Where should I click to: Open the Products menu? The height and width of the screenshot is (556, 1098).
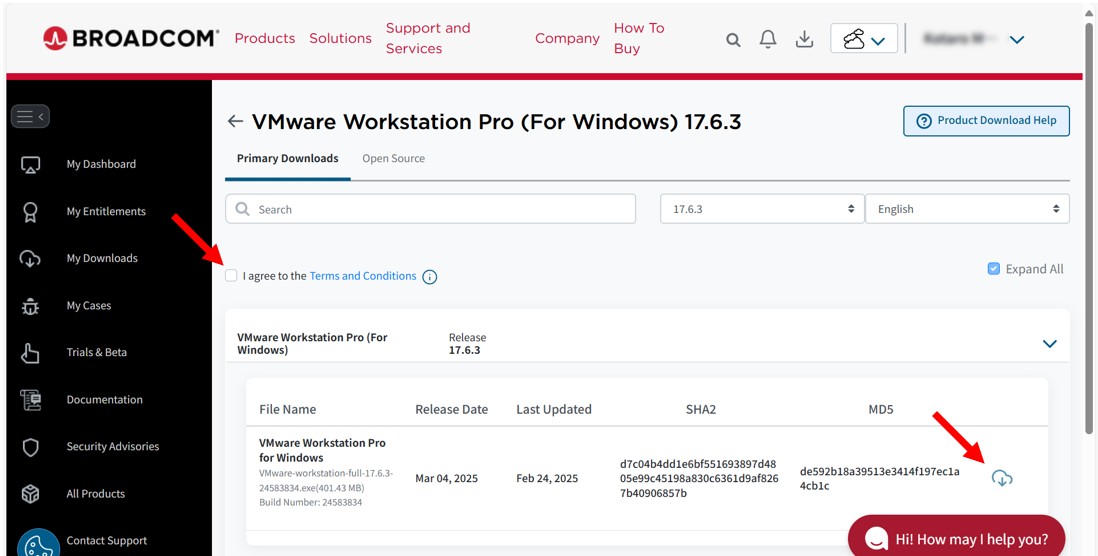click(x=265, y=39)
